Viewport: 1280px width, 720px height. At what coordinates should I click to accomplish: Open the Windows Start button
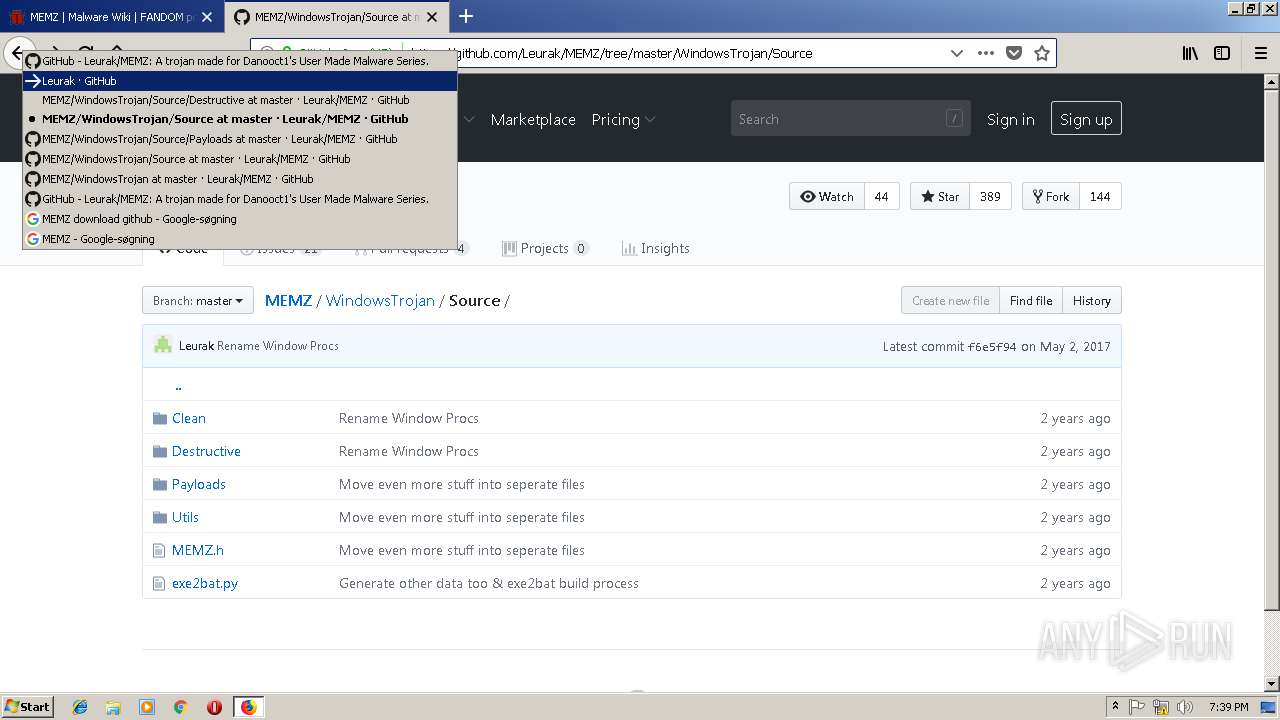tap(28, 706)
